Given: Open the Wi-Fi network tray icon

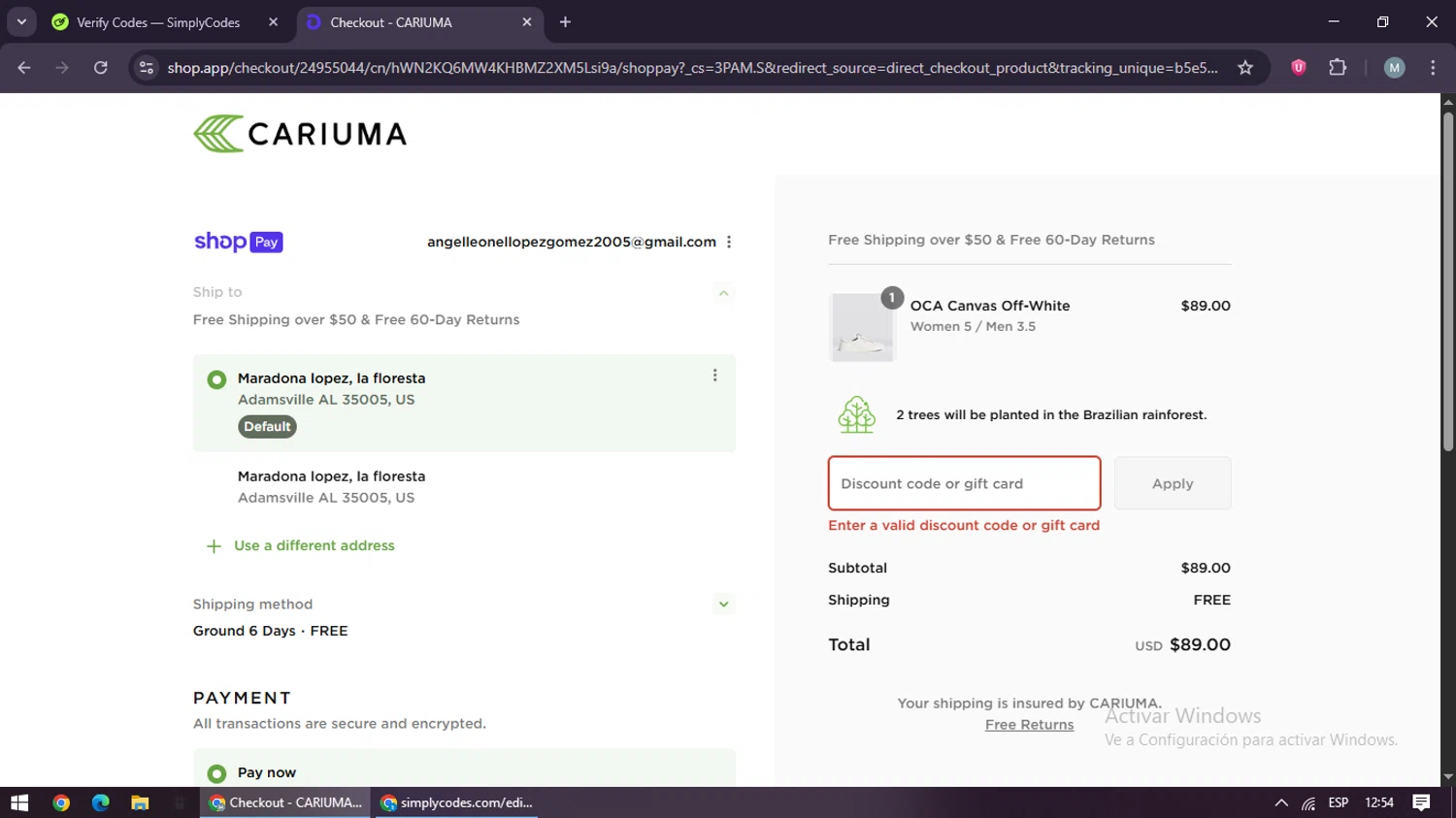Looking at the screenshot, I should [1308, 802].
